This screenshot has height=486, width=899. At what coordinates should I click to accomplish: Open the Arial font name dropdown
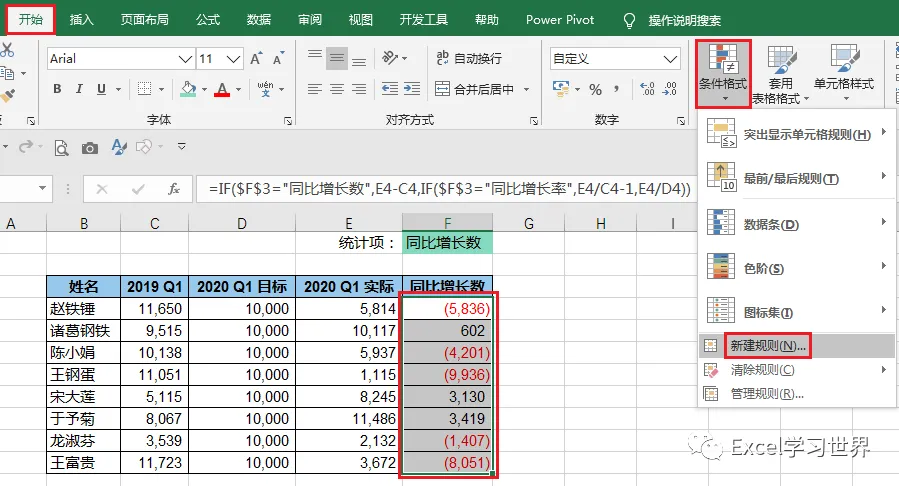(185, 58)
